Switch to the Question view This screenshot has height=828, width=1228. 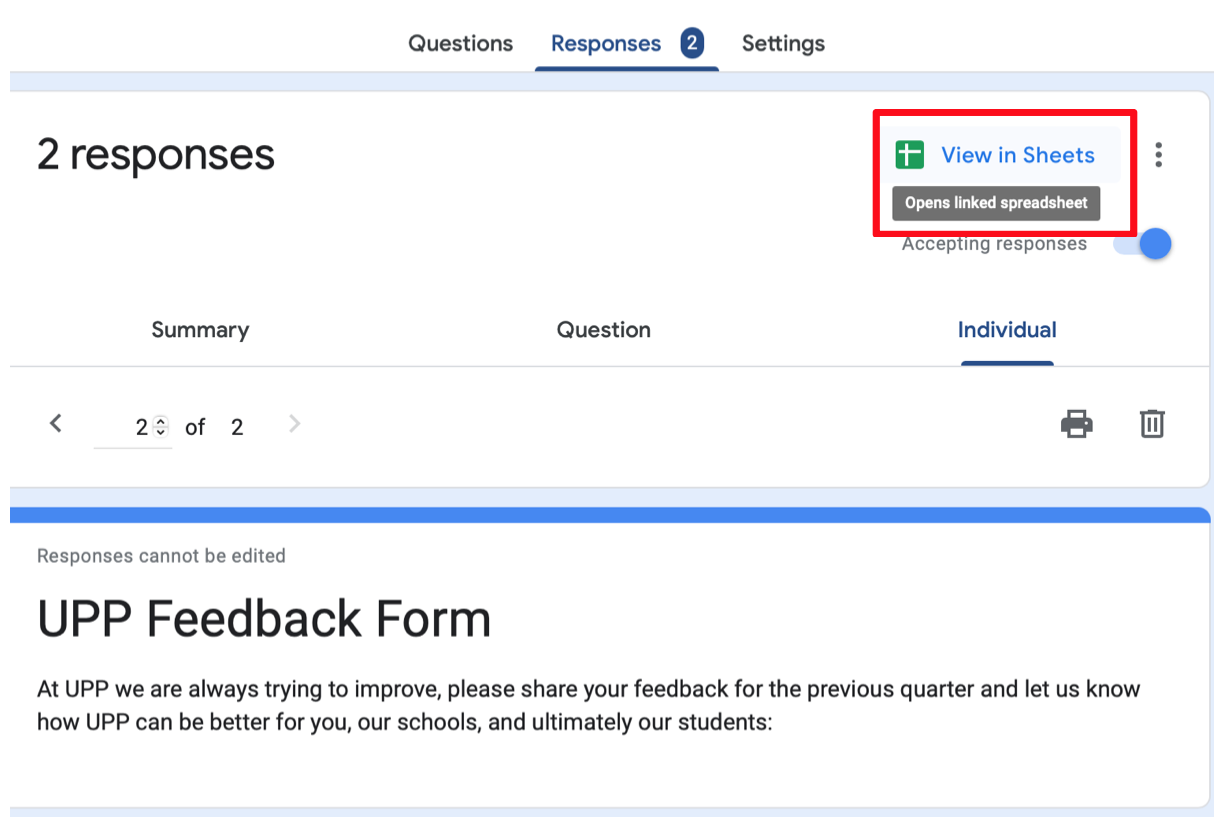click(604, 330)
